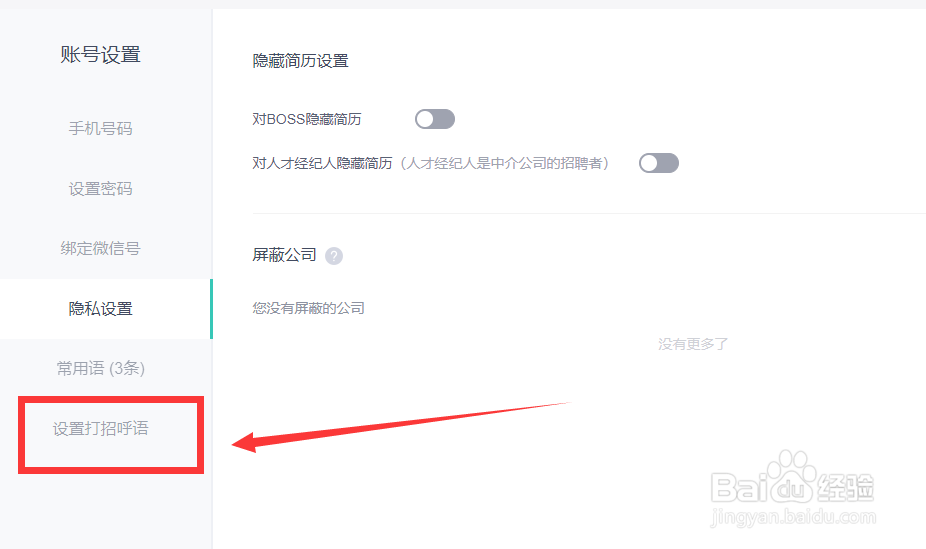The width and height of the screenshot is (926, 549).
Task: Click the 账号设置 sidebar title
Action: pos(100,54)
